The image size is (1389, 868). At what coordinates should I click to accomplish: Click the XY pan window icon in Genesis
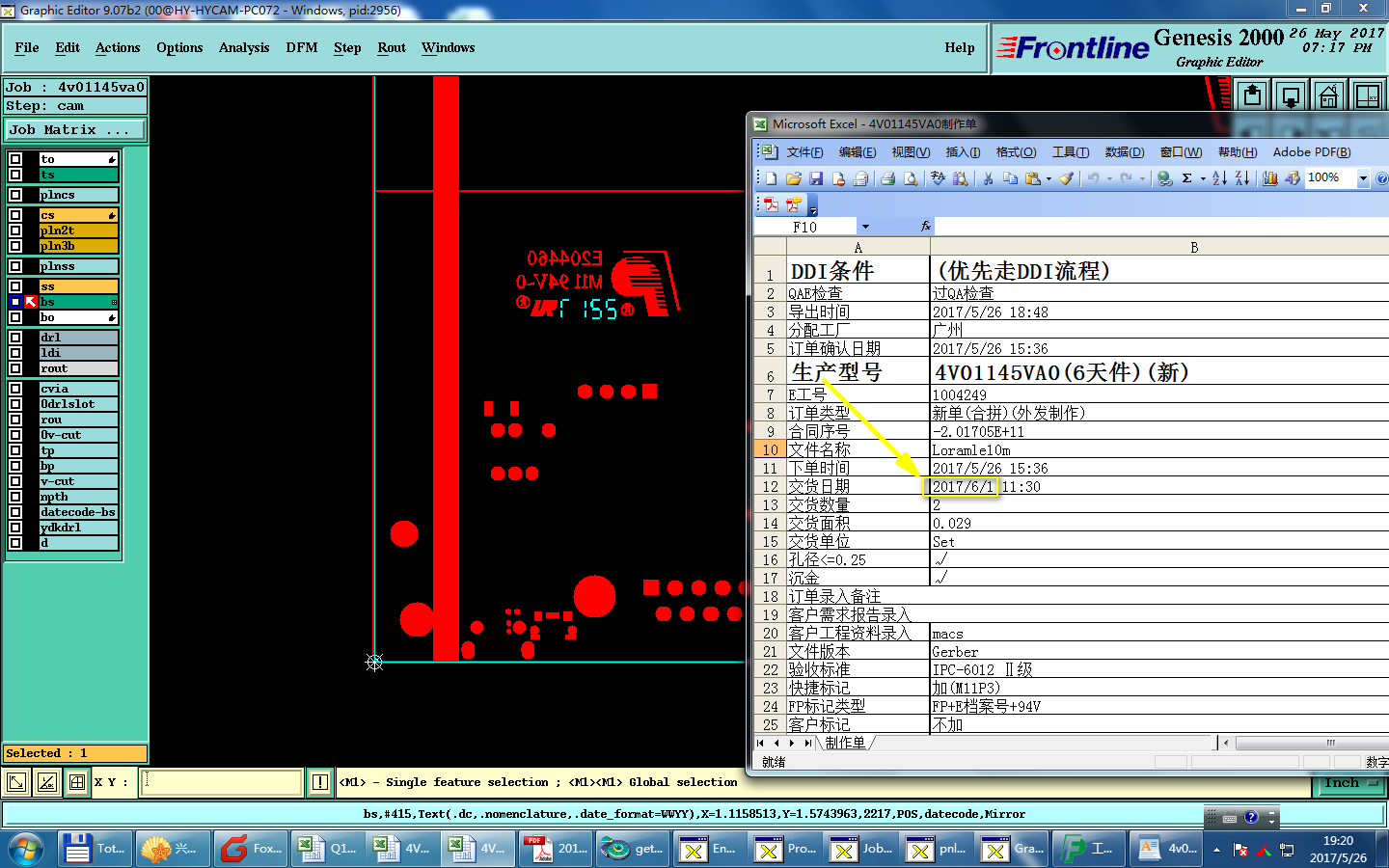point(1367,95)
